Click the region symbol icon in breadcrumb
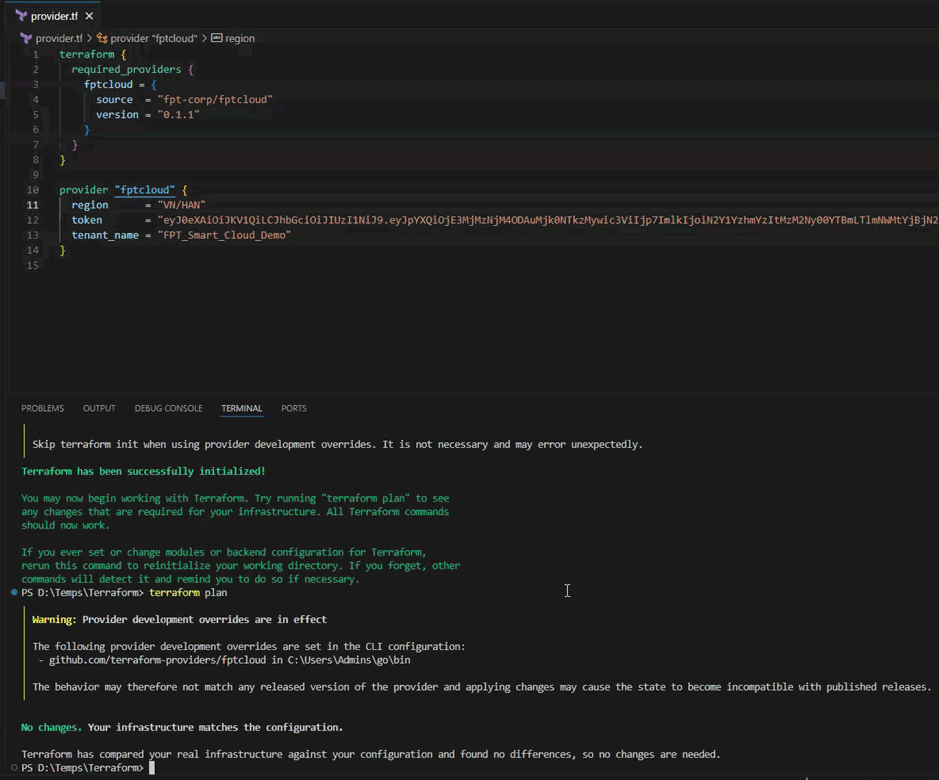This screenshot has width=939, height=780. pyautogui.click(x=217, y=38)
